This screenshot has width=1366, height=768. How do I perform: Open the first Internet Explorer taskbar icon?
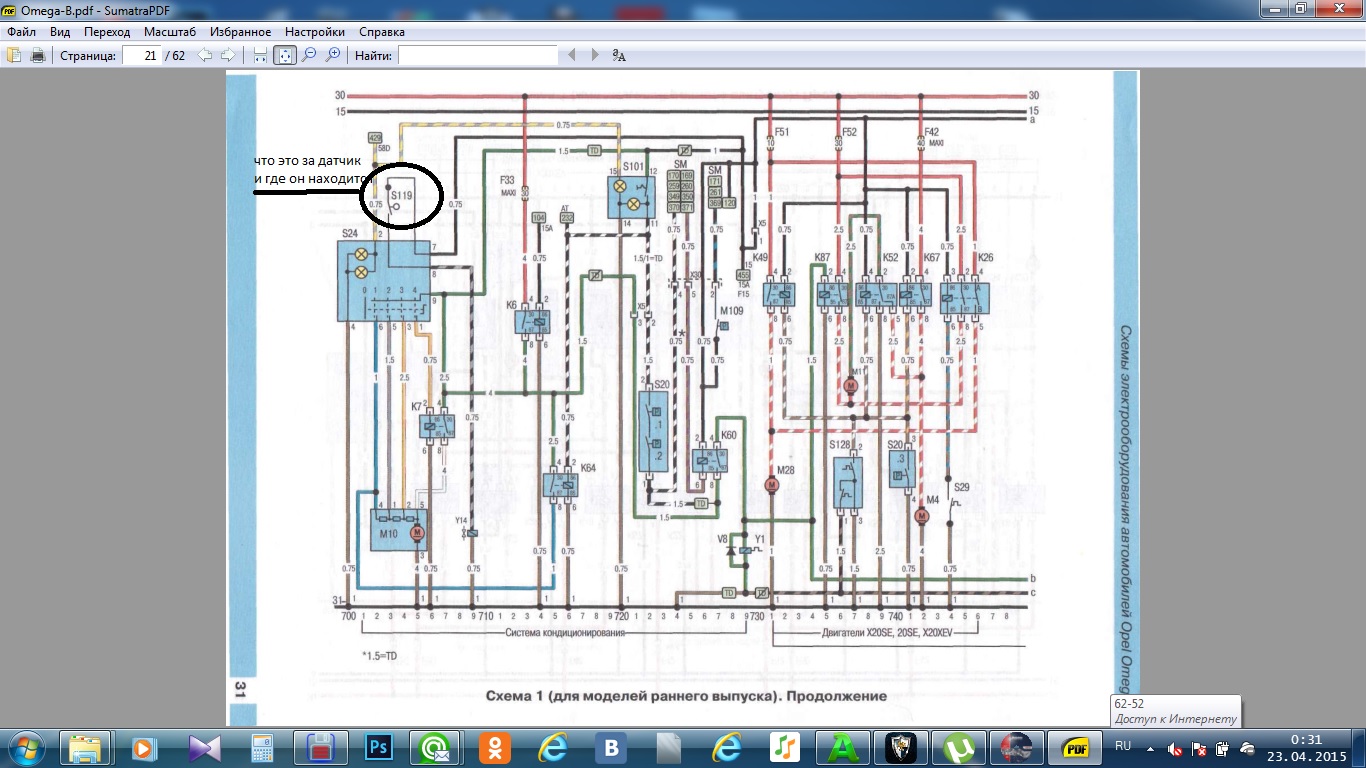[552, 747]
